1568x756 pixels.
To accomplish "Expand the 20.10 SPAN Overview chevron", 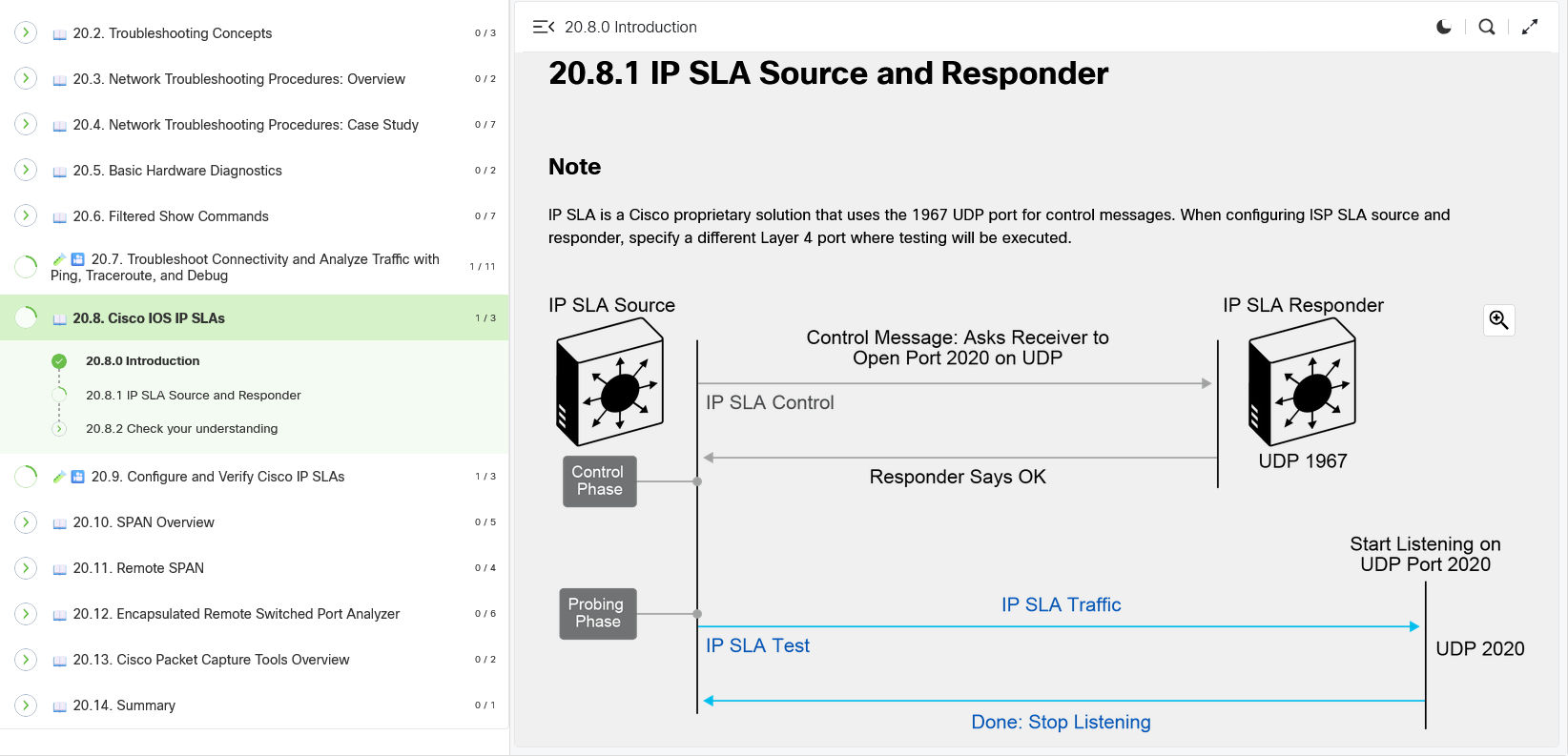I will pos(26,522).
